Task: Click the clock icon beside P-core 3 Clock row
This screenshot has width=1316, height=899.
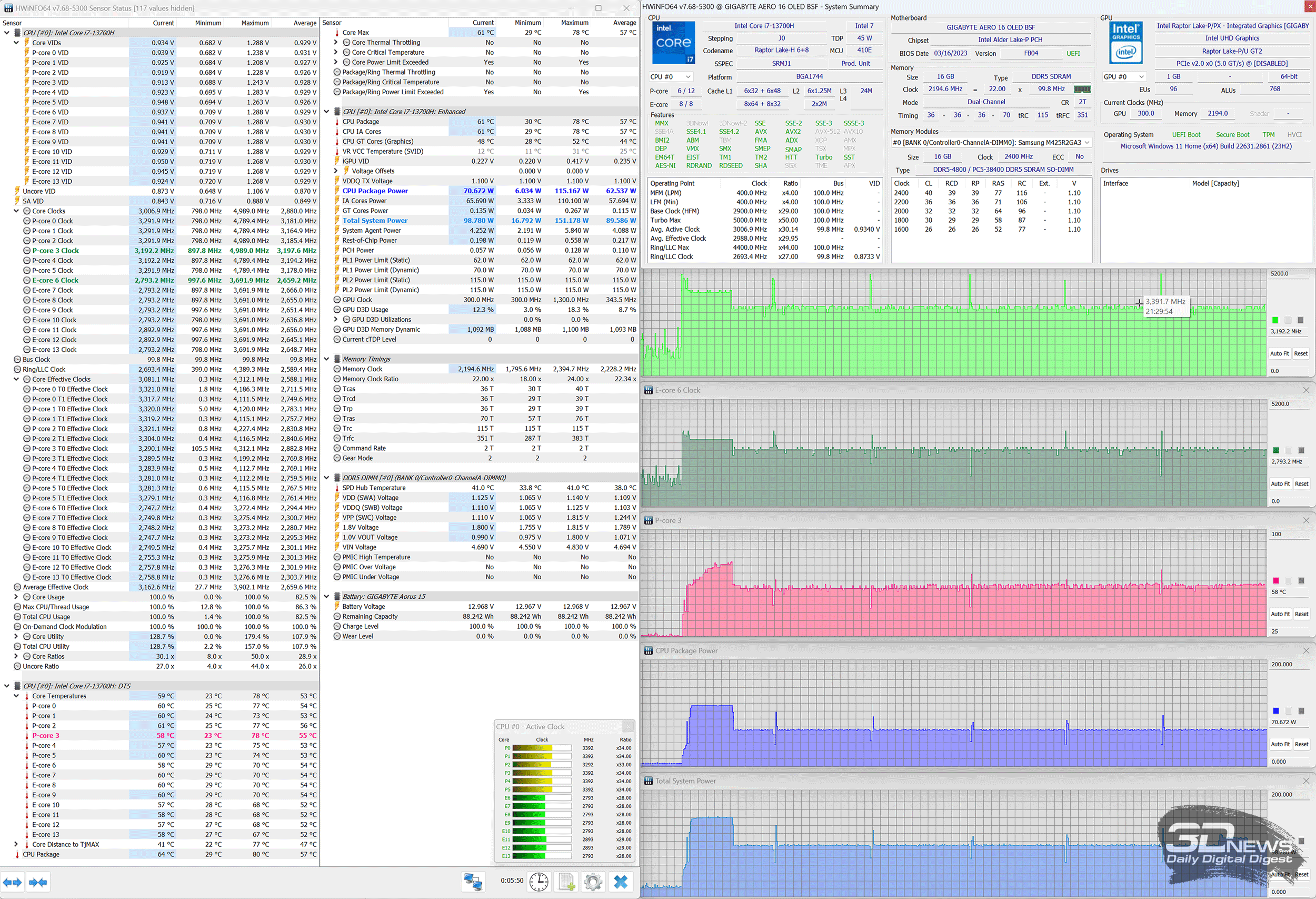Action: tap(27, 250)
